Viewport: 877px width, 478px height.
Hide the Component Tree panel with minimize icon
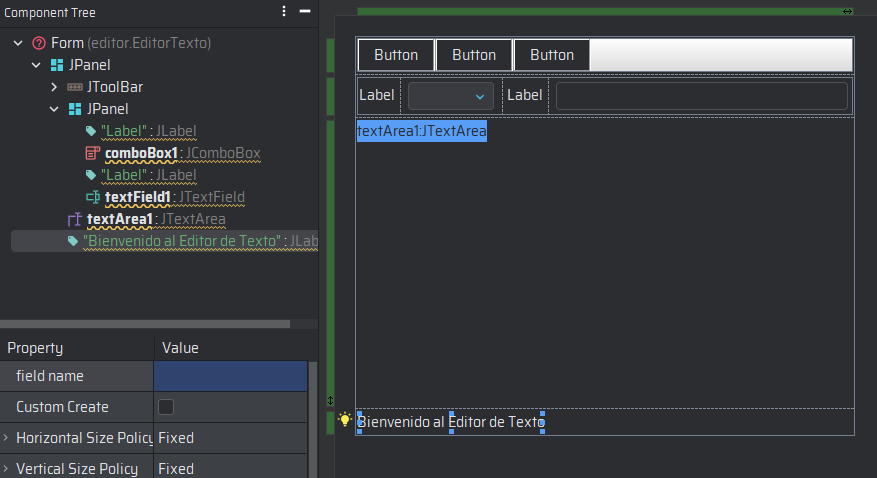tap(305, 11)
